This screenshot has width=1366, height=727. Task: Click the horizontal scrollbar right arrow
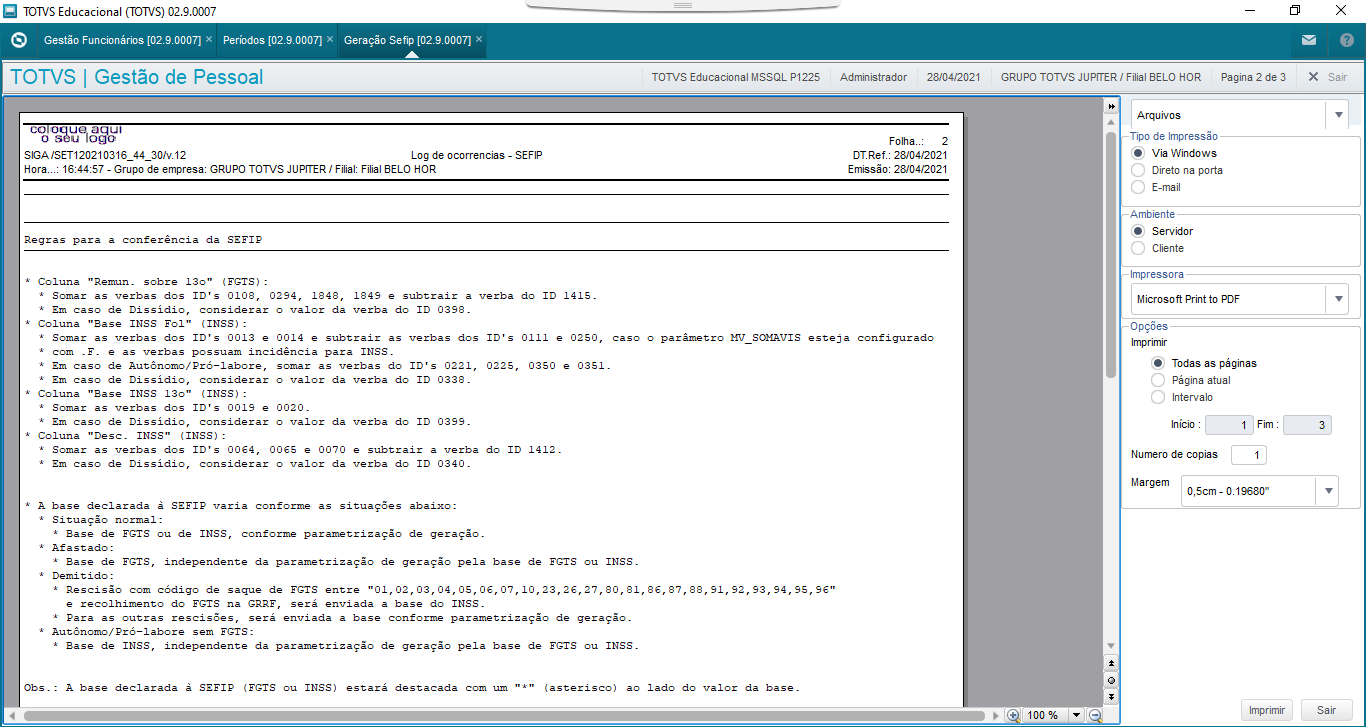pos(994,716)
